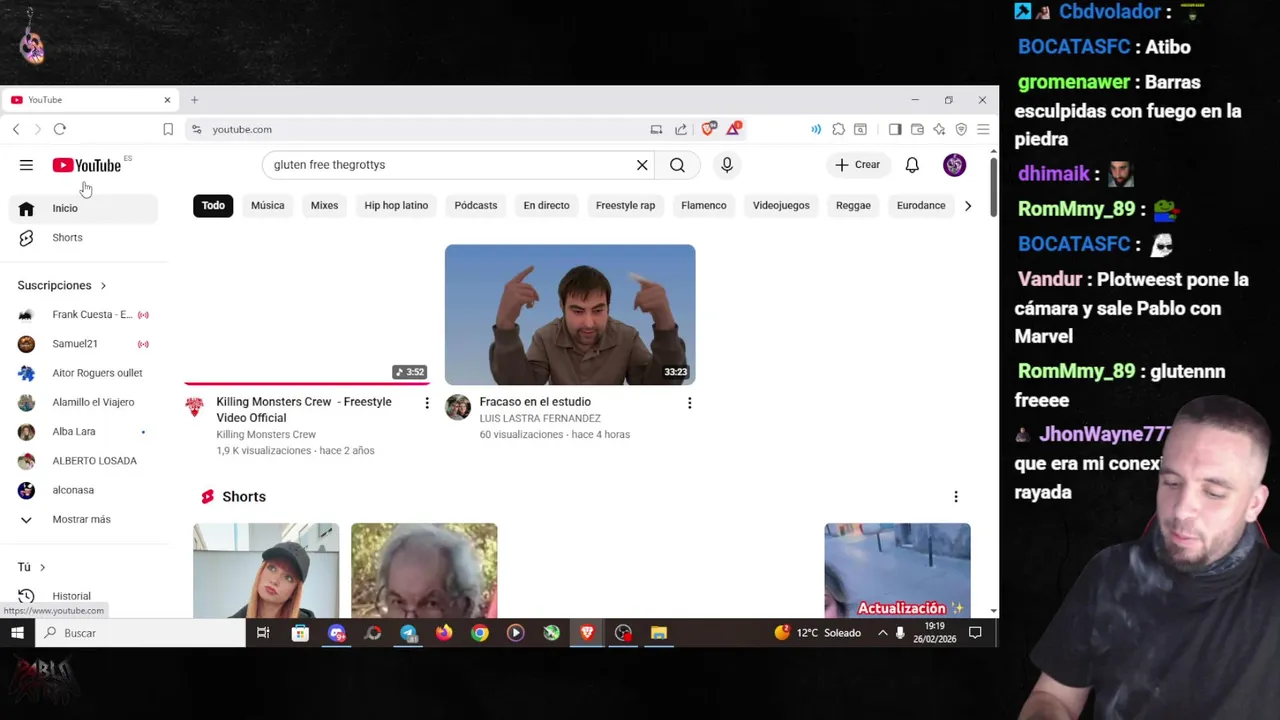Open YouTube notifications bell

tap(912, 165)
